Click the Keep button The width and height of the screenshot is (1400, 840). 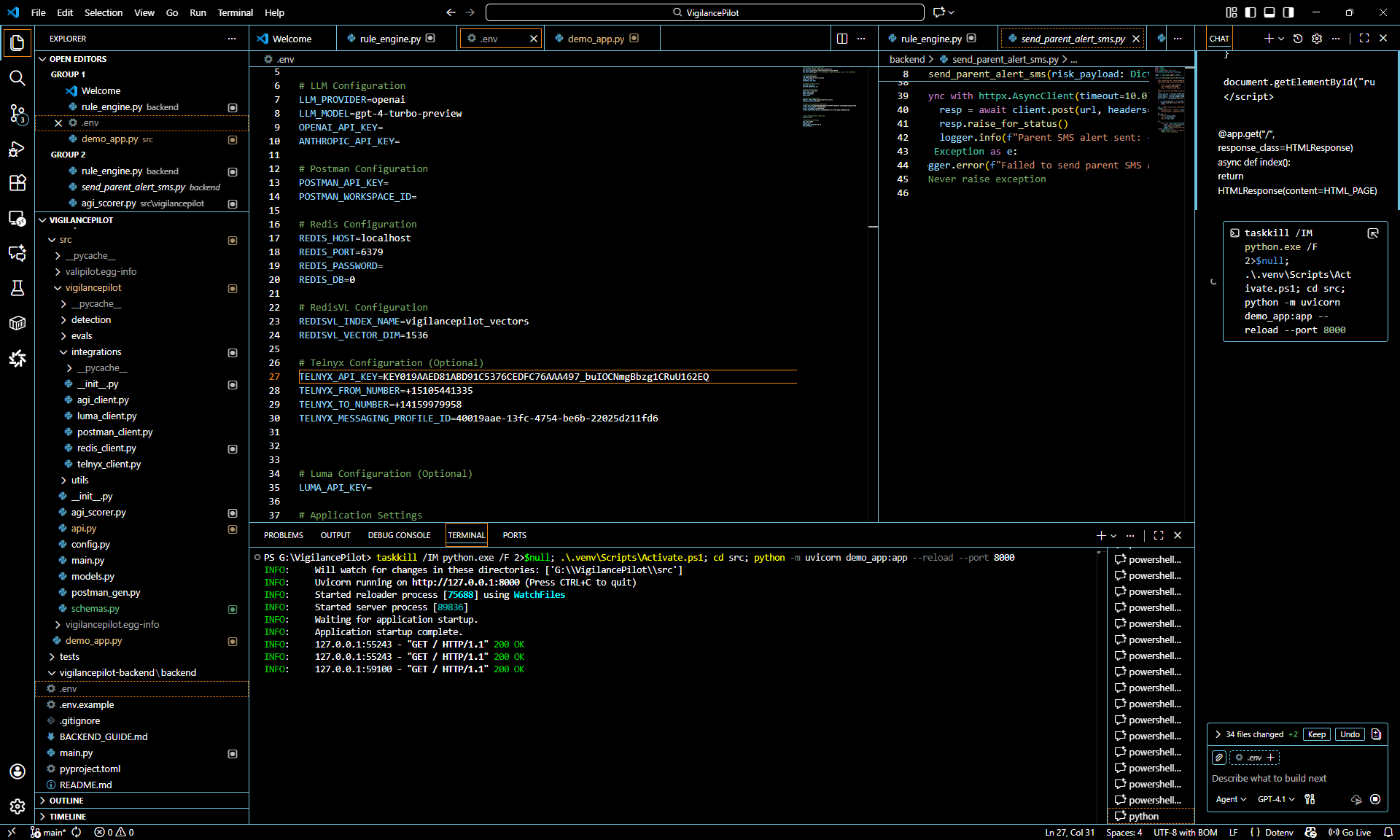(x=1316, y=734)
